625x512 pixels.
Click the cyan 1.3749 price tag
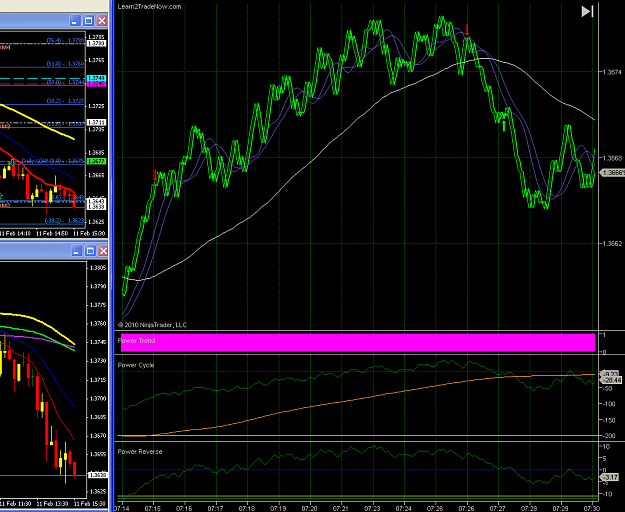click(96, 78)
